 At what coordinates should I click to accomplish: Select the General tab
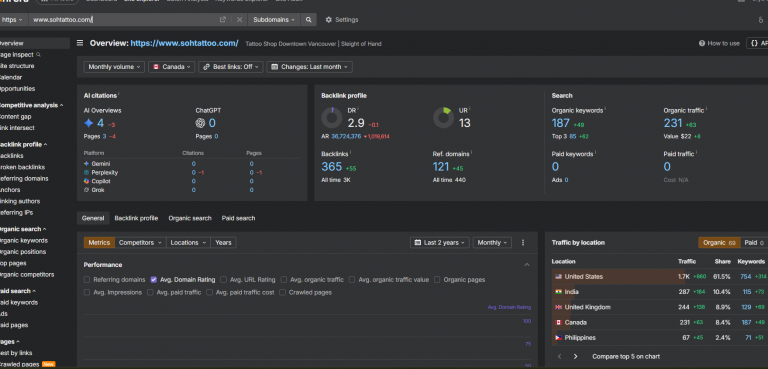(x=93, y=218)
